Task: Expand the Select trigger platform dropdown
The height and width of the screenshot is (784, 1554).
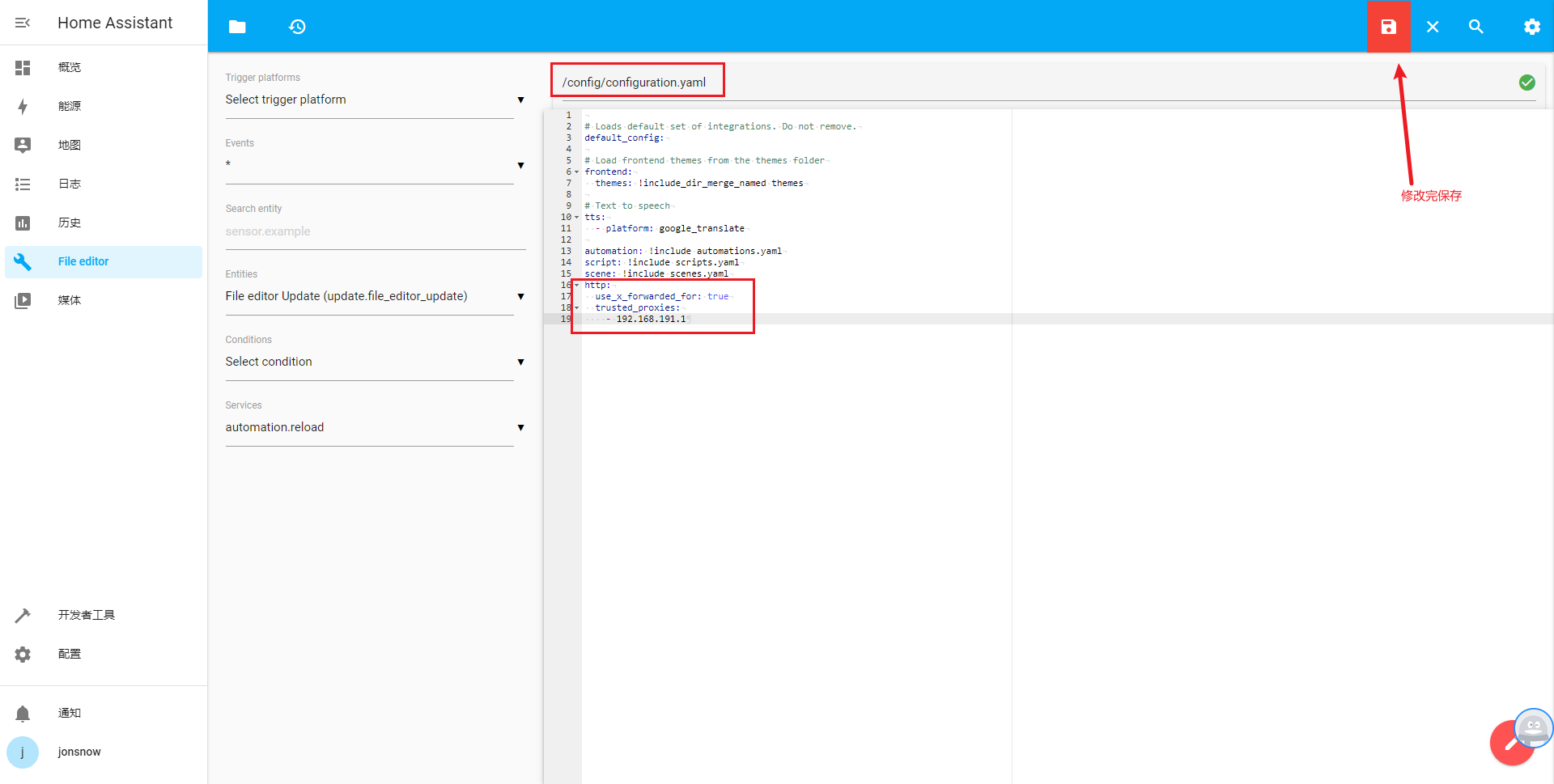Action: click(x=374, y=100)
